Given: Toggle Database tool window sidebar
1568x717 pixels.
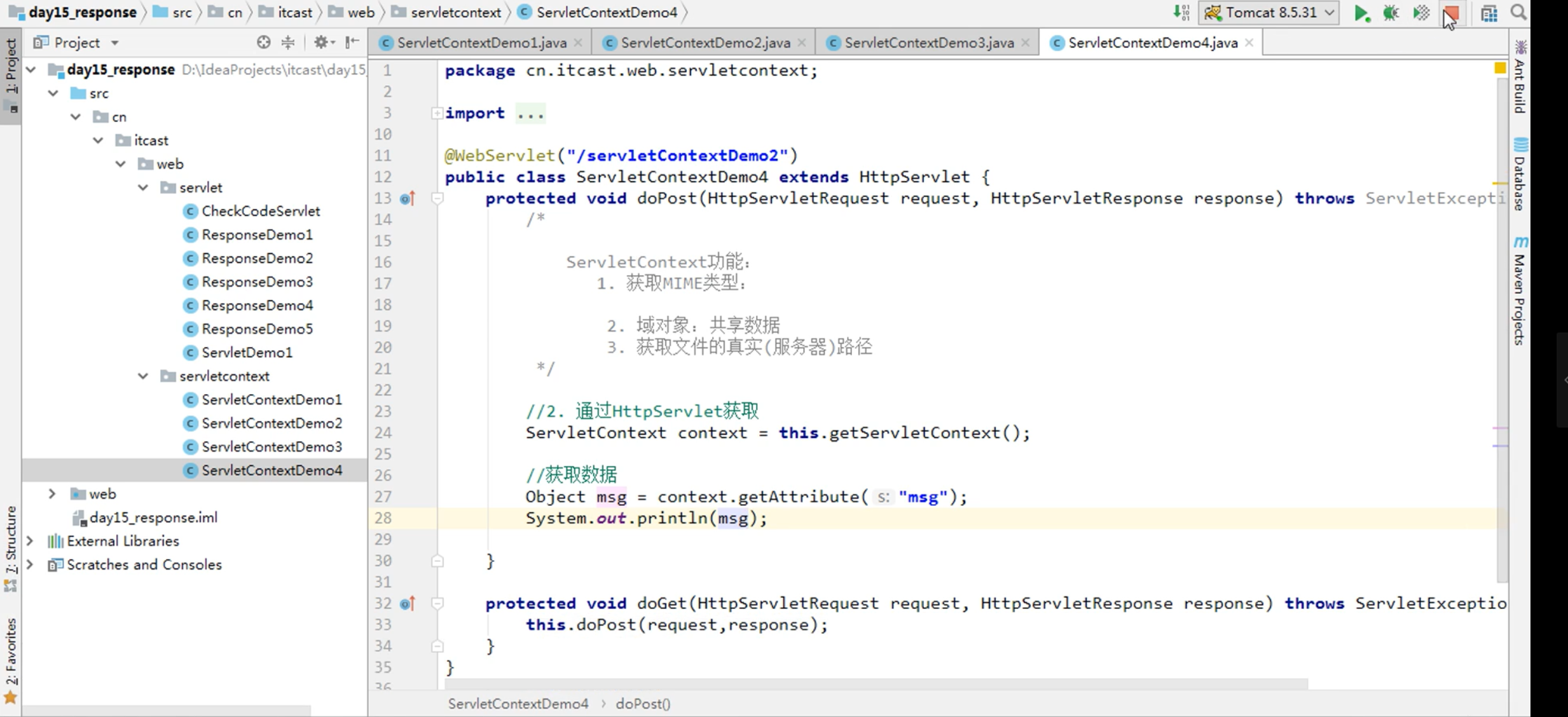Looking at the screenshot, I should point(1520,175).
